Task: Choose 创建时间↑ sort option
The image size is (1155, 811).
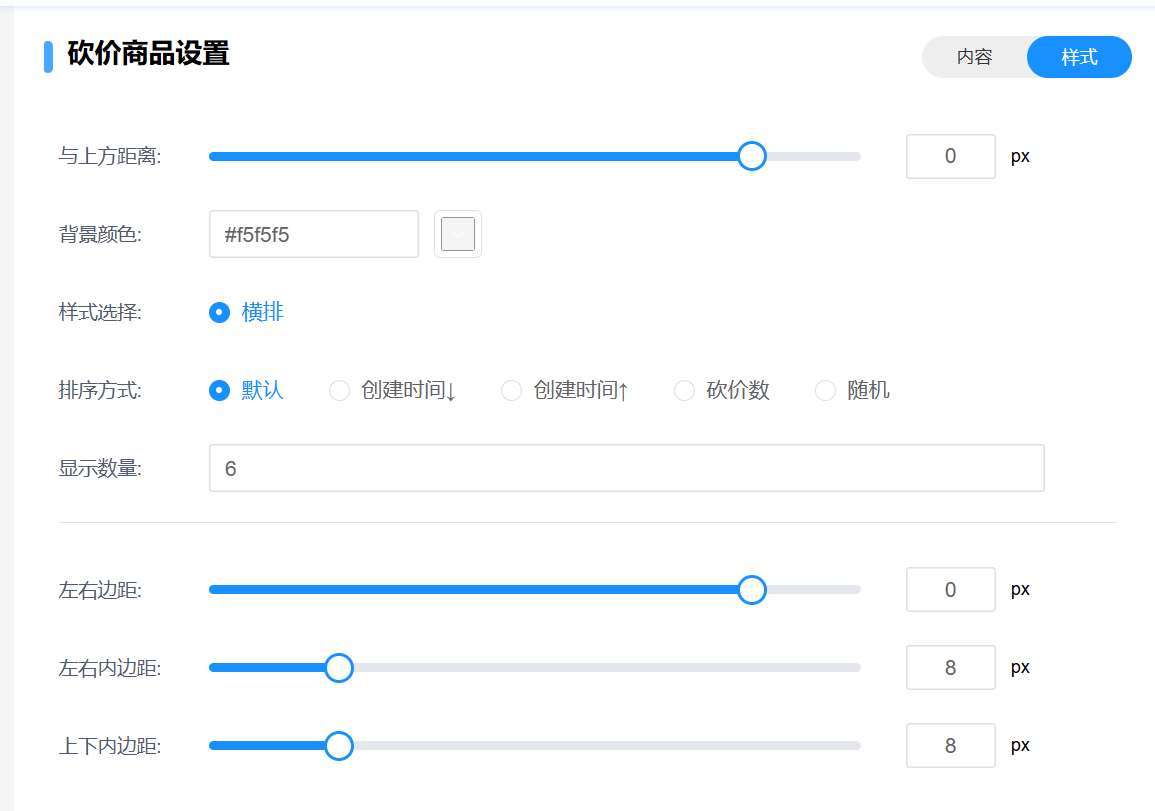Action: (x=512, y=390)
